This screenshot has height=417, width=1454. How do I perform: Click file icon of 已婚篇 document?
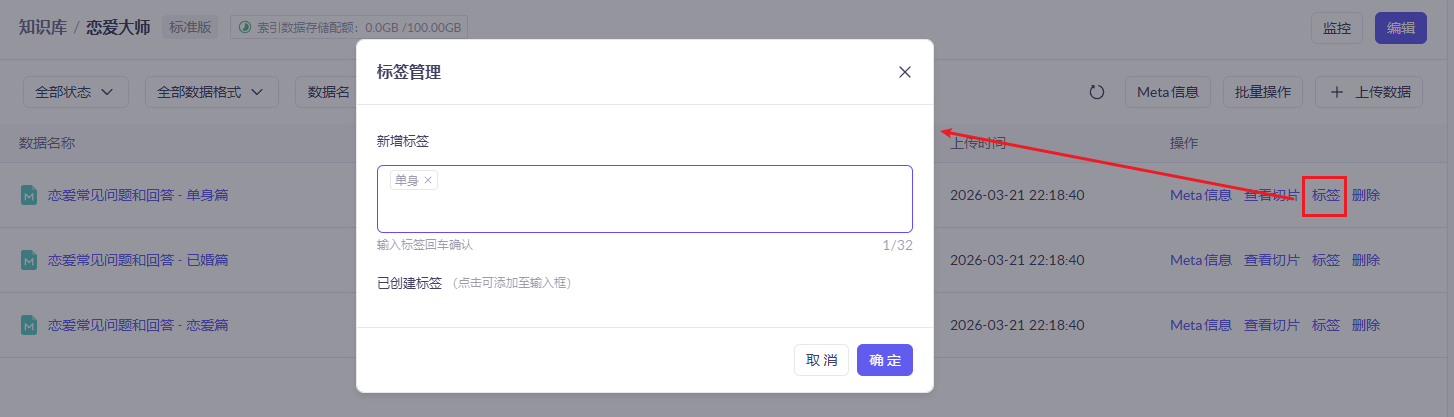click(29, 260)
